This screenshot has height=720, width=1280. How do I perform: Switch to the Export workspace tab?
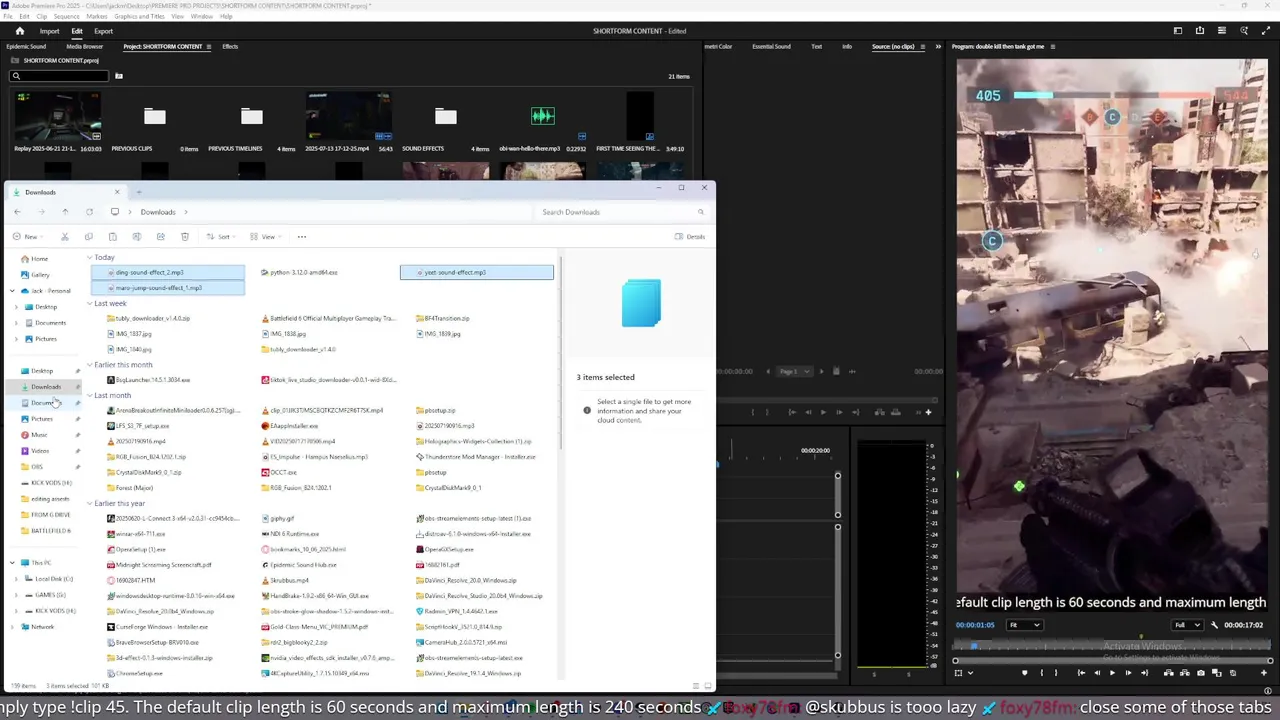(x=103, y=31)
